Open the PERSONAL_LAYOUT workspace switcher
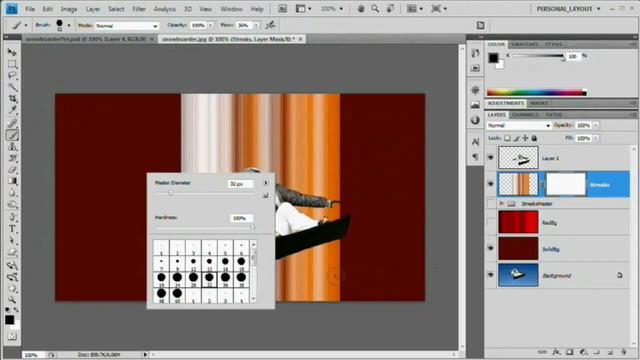Screen dimensions: 640x360 coord(568,9)
